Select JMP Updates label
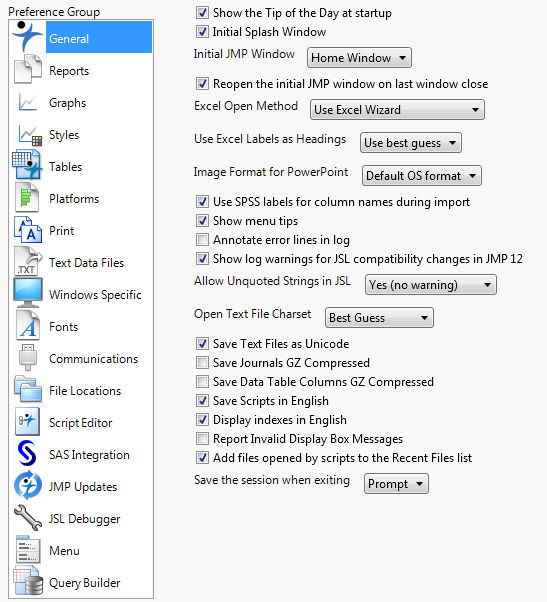Image resolution: width=547 pixels, height=602 pixels. coord(83,487)
